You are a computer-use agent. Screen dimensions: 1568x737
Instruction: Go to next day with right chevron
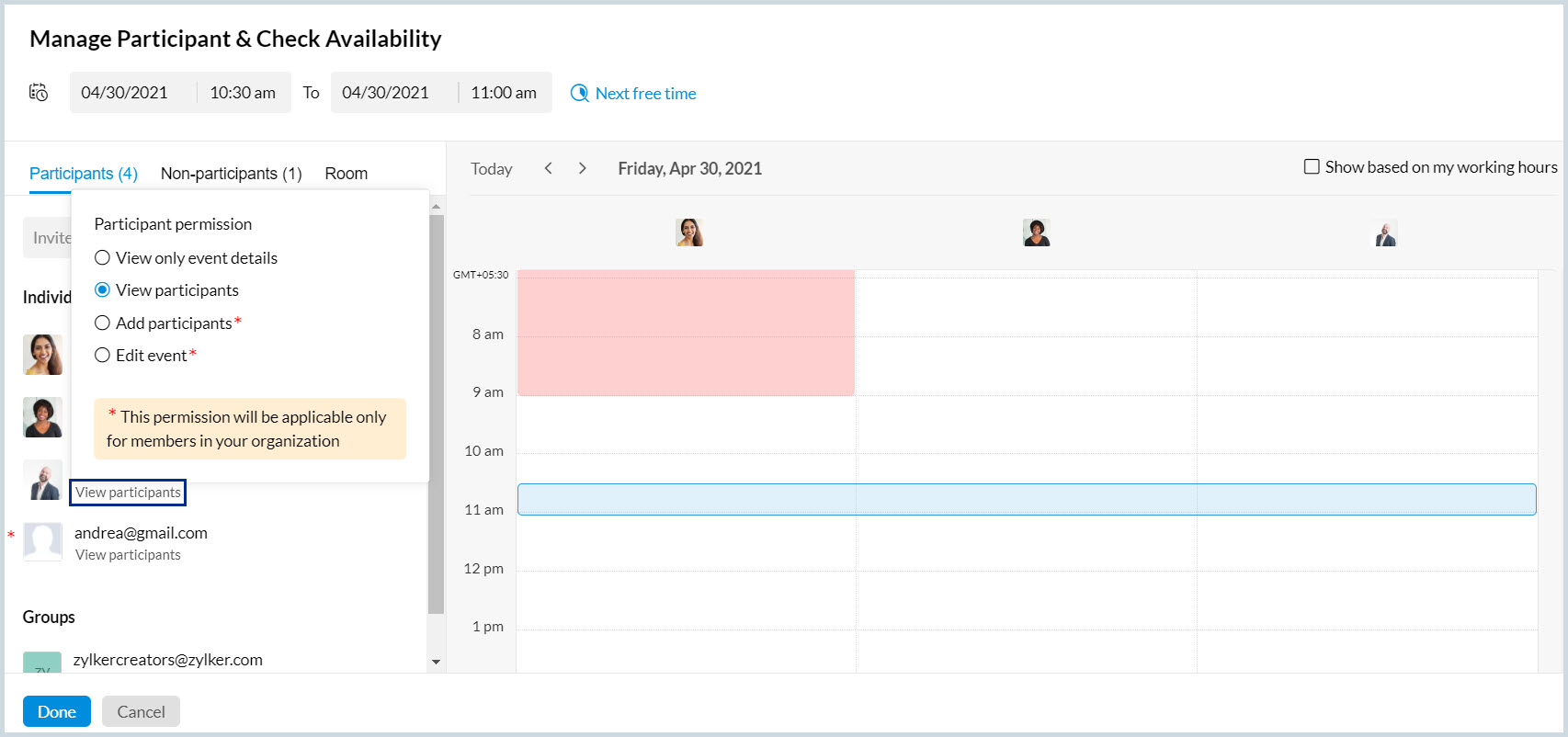(583, 168)
